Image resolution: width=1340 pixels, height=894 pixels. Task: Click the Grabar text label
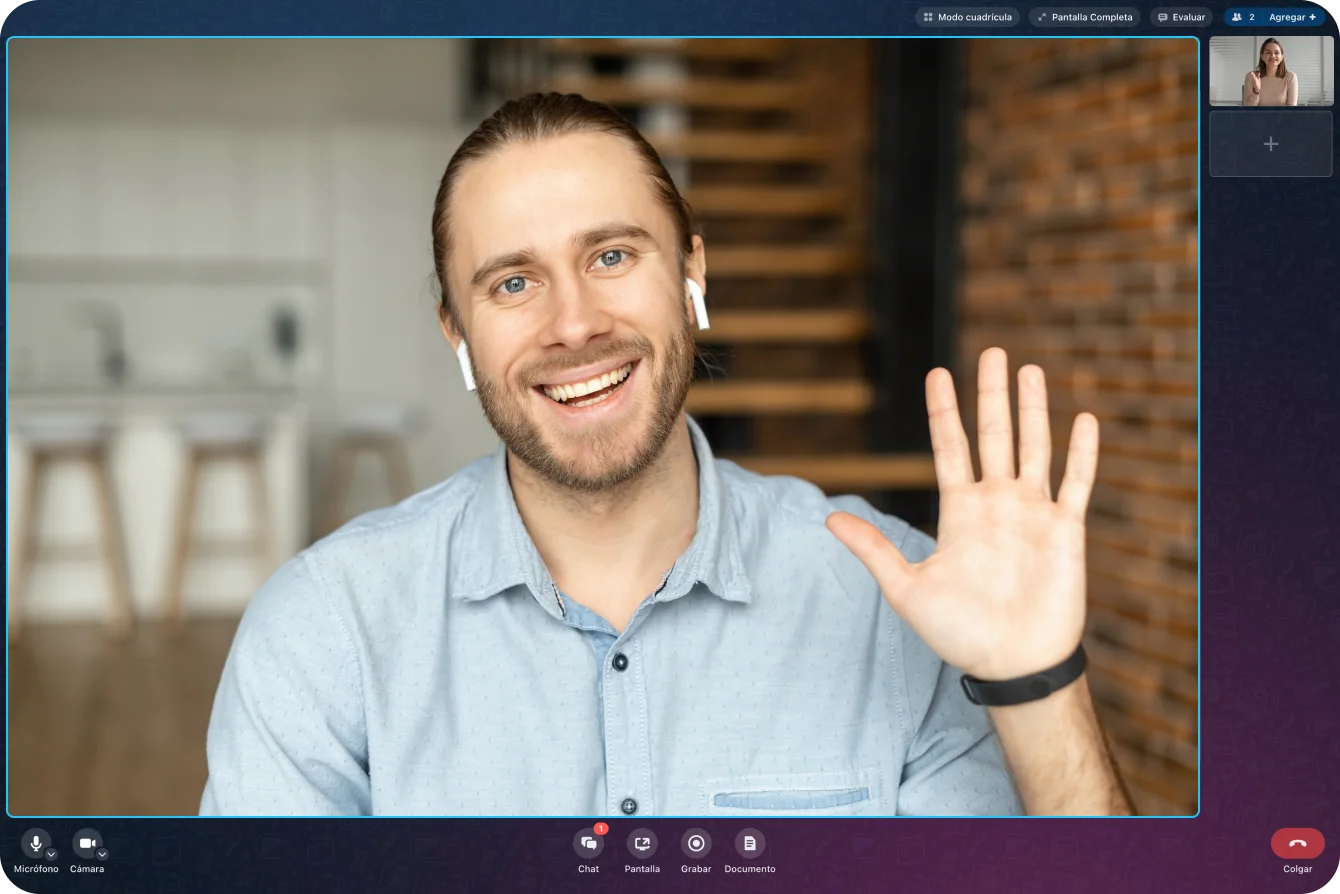tap(696, 869)
